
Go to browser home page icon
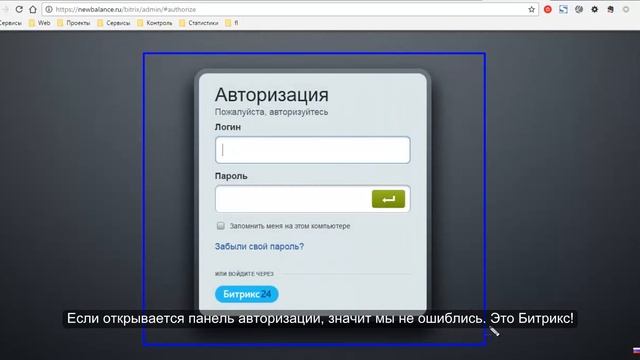pyautogui.click(x=33, y=9)
